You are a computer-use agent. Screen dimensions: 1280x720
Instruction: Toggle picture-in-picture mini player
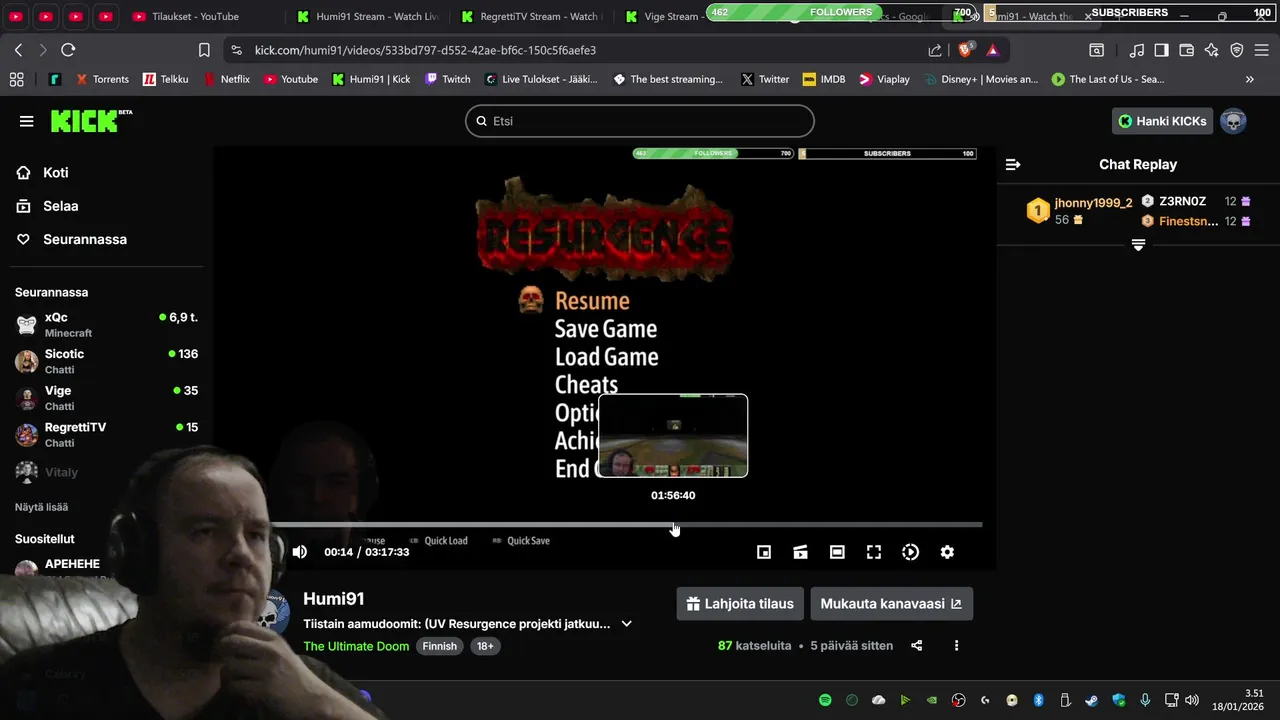point(764,552)
